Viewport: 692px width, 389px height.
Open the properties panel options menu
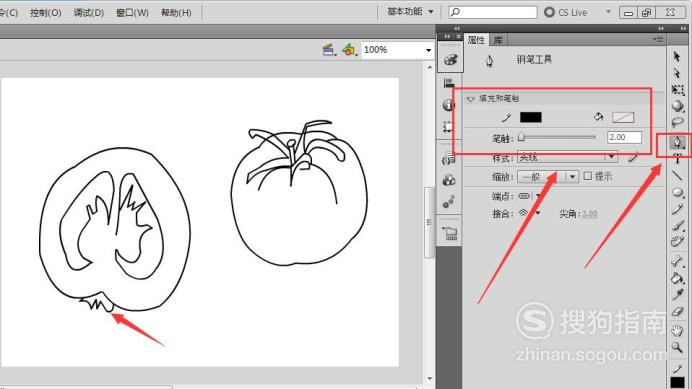pyautogui.click(x=658, y=39)
